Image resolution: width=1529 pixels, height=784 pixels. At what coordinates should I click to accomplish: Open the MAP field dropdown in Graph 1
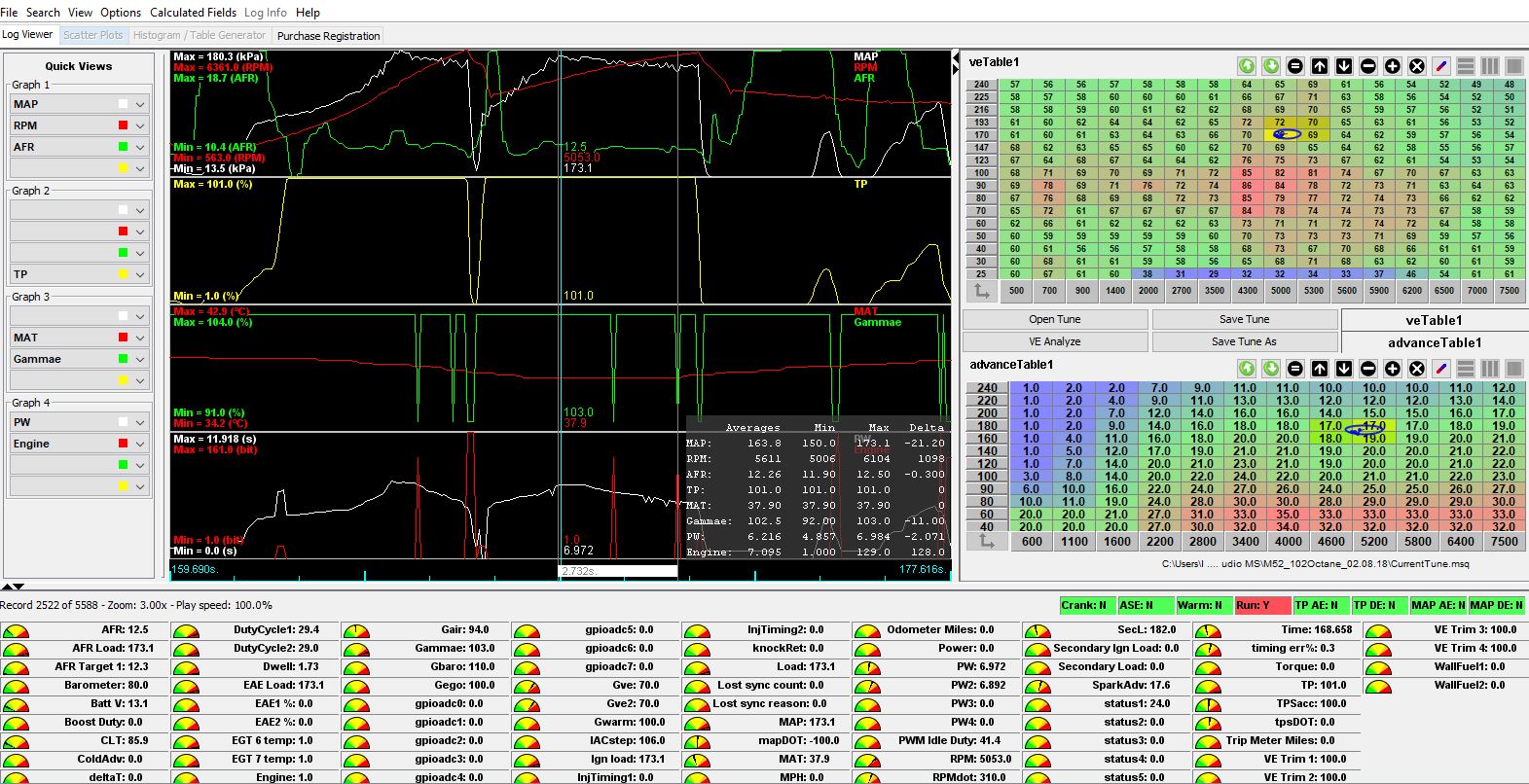click(x=140, y=105)
